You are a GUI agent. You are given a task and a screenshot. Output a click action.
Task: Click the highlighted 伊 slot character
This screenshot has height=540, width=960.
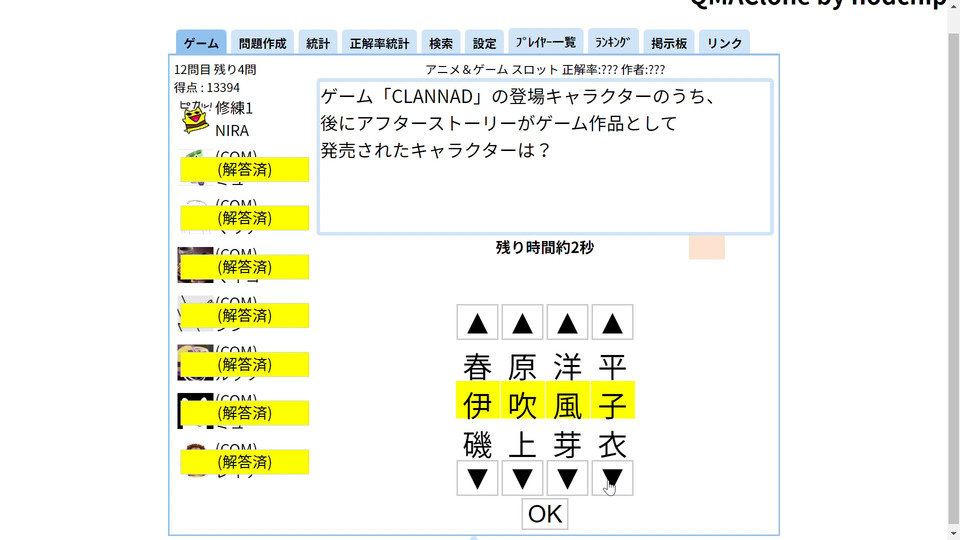(x=478, y=401)
